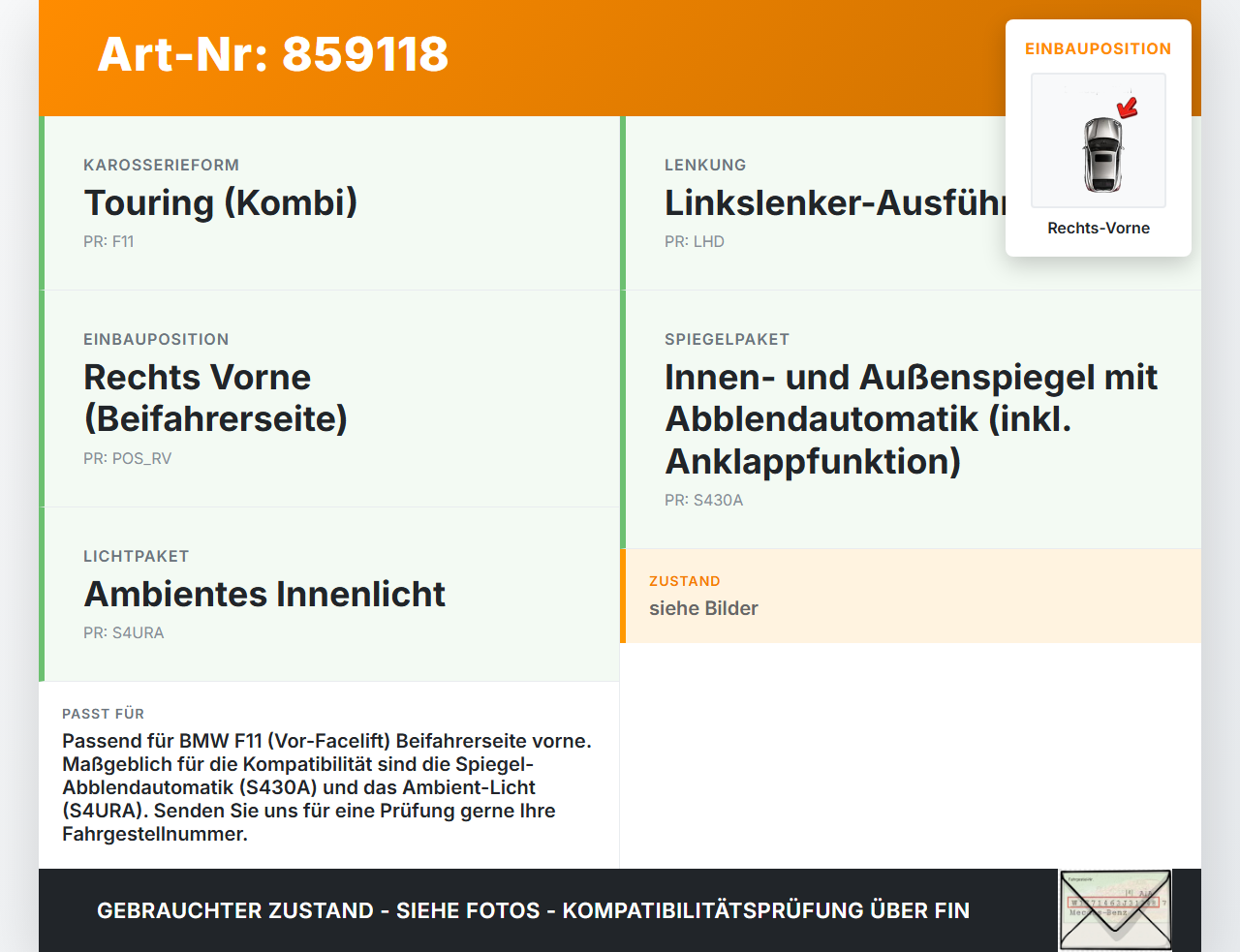The image size is (1240, 952).
Task: Click the PR: S4URA code
Action: [x=123, y=632]
